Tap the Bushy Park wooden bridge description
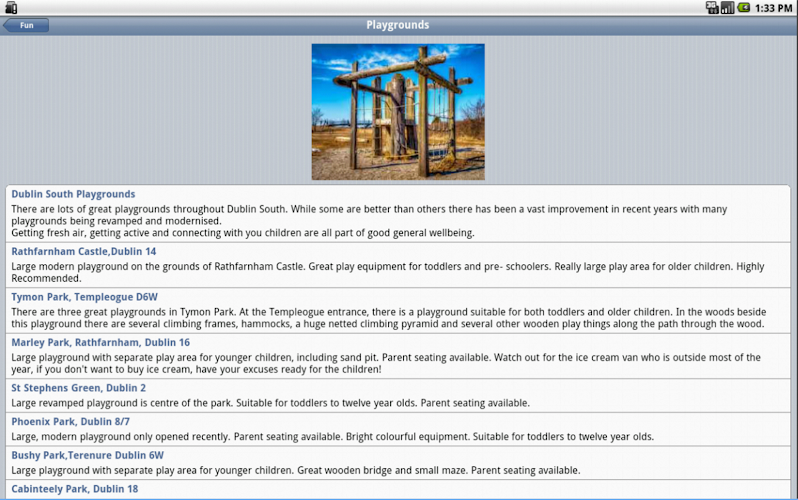 [x=296, y=470]
